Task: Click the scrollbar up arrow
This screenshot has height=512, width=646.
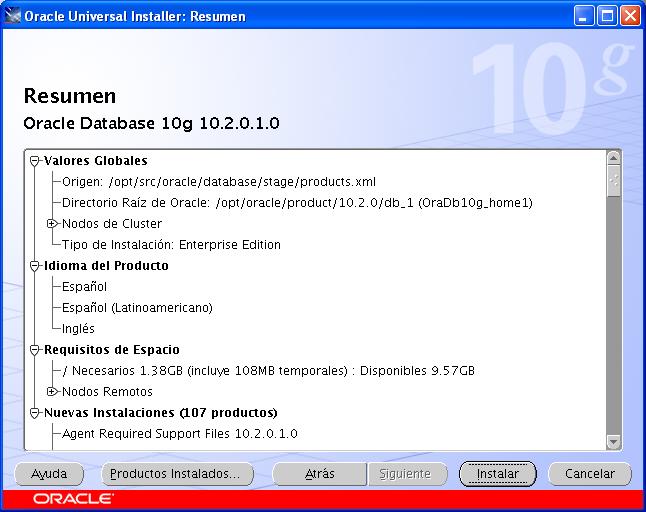Action: point(613,158)
